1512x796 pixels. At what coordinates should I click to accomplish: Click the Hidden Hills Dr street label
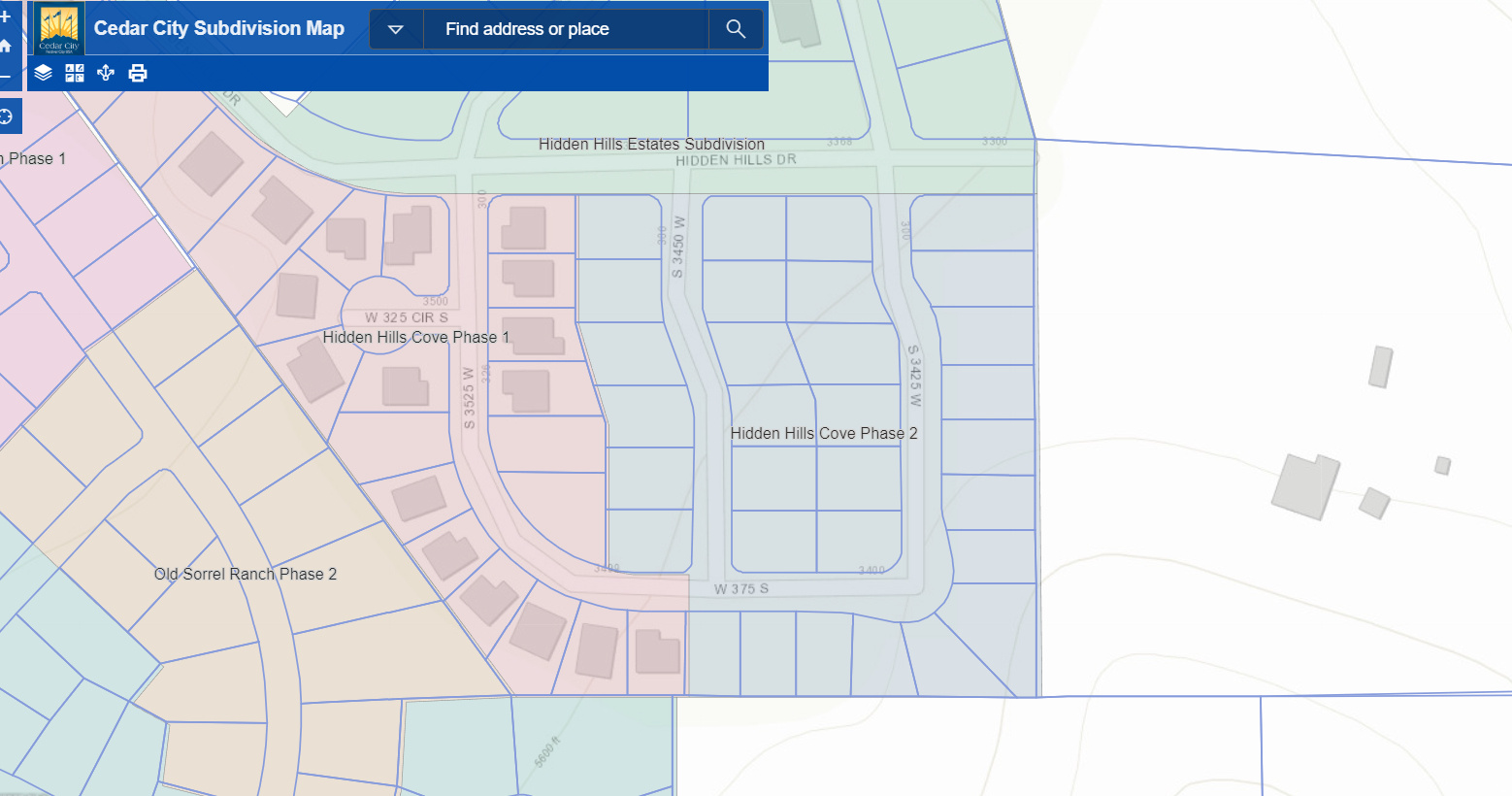pyautogui.click(x=736, y=160)
